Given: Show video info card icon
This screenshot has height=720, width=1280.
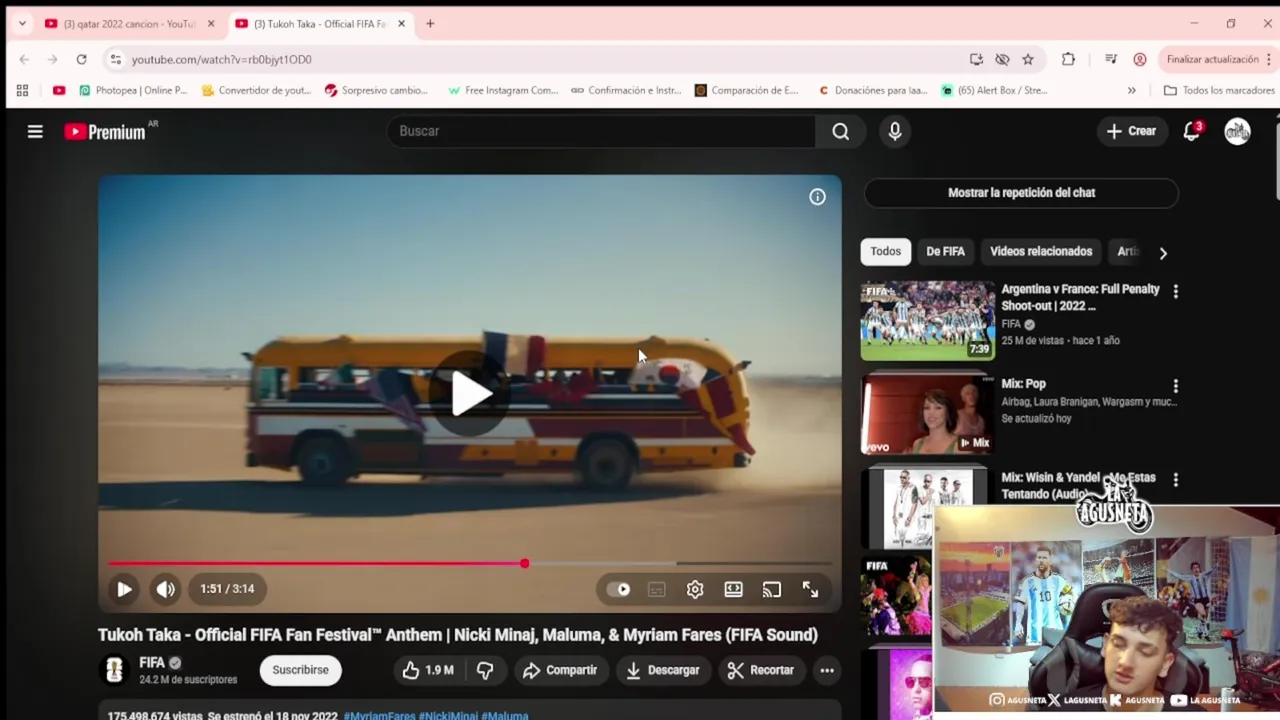Looking at the screenshot, I should [x=817, y=197].
